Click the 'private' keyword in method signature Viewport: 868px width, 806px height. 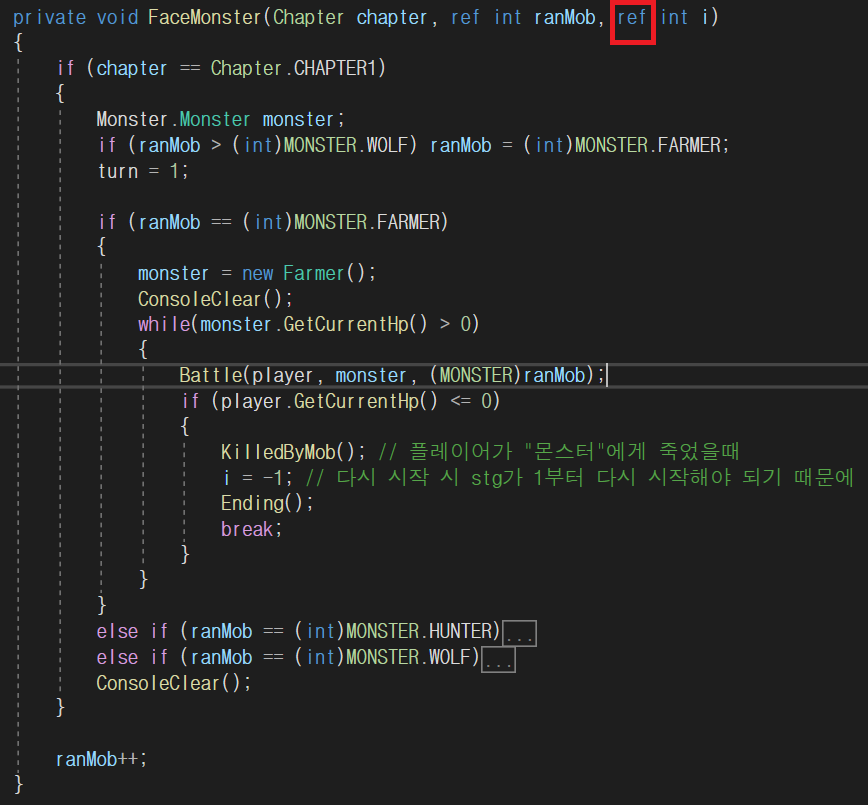49,17
